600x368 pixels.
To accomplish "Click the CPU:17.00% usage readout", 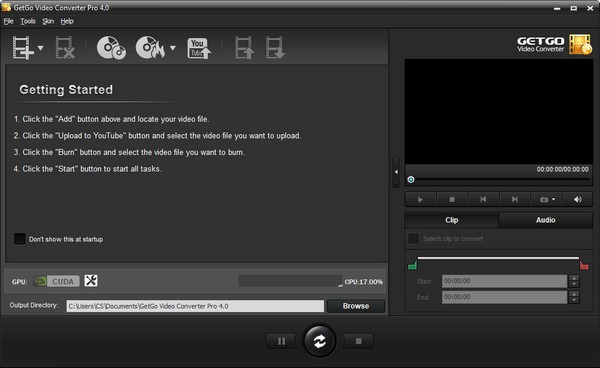I will (364, 282).
